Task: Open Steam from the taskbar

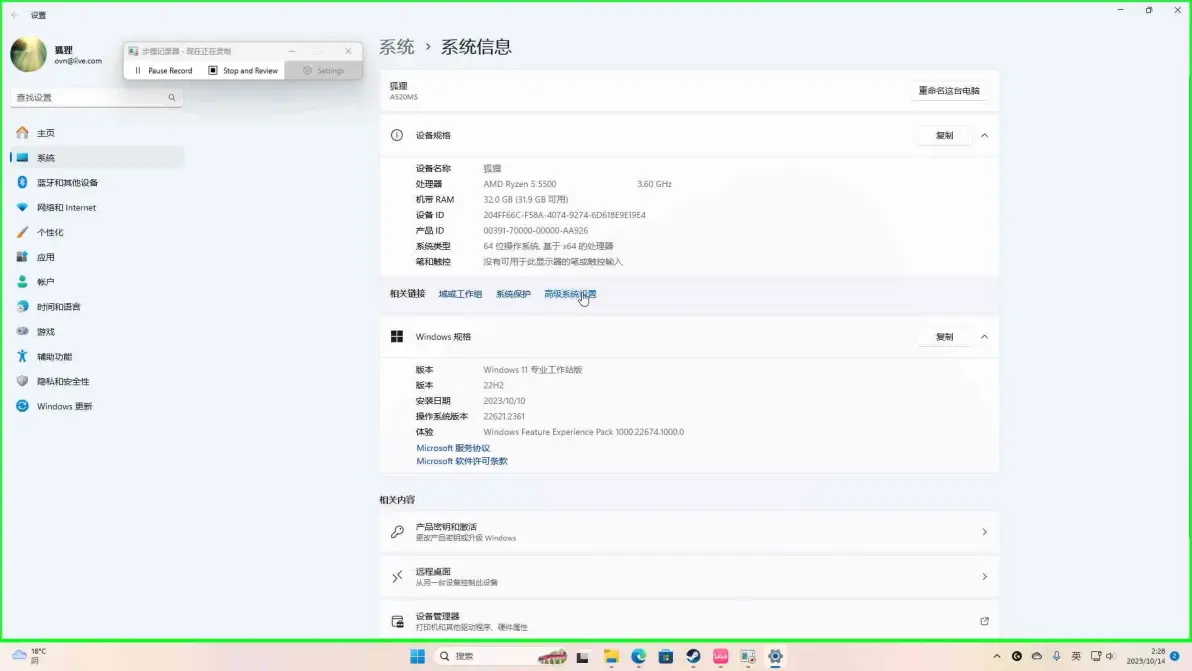Action: tap(693, 657)
